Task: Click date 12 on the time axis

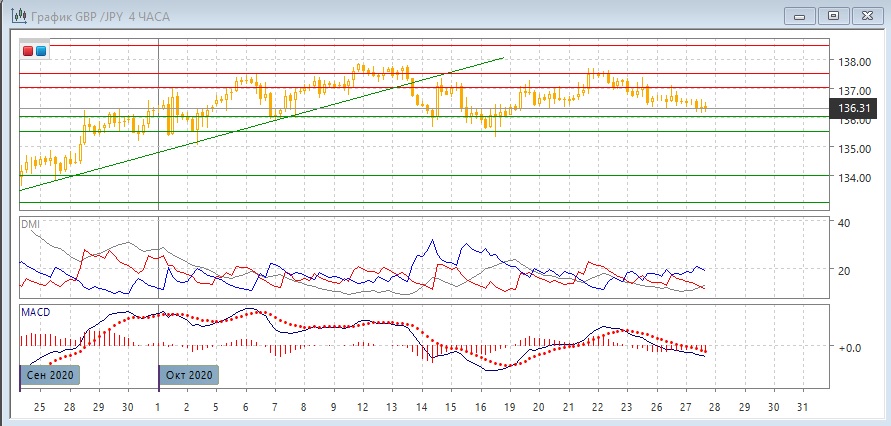Action: coord(362,408)
